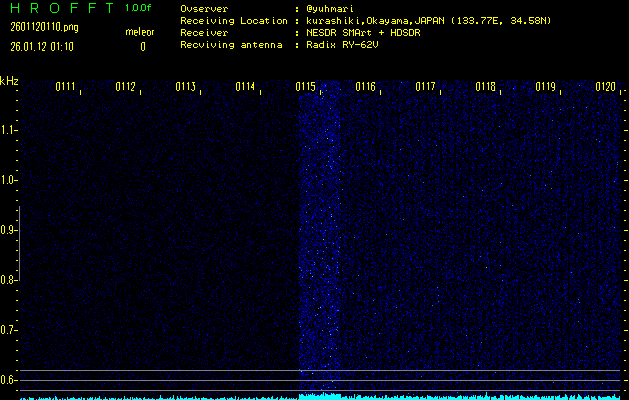Click the meteor count value 0
This screenshot has height=400, width=629.
(x=142, y=46)
